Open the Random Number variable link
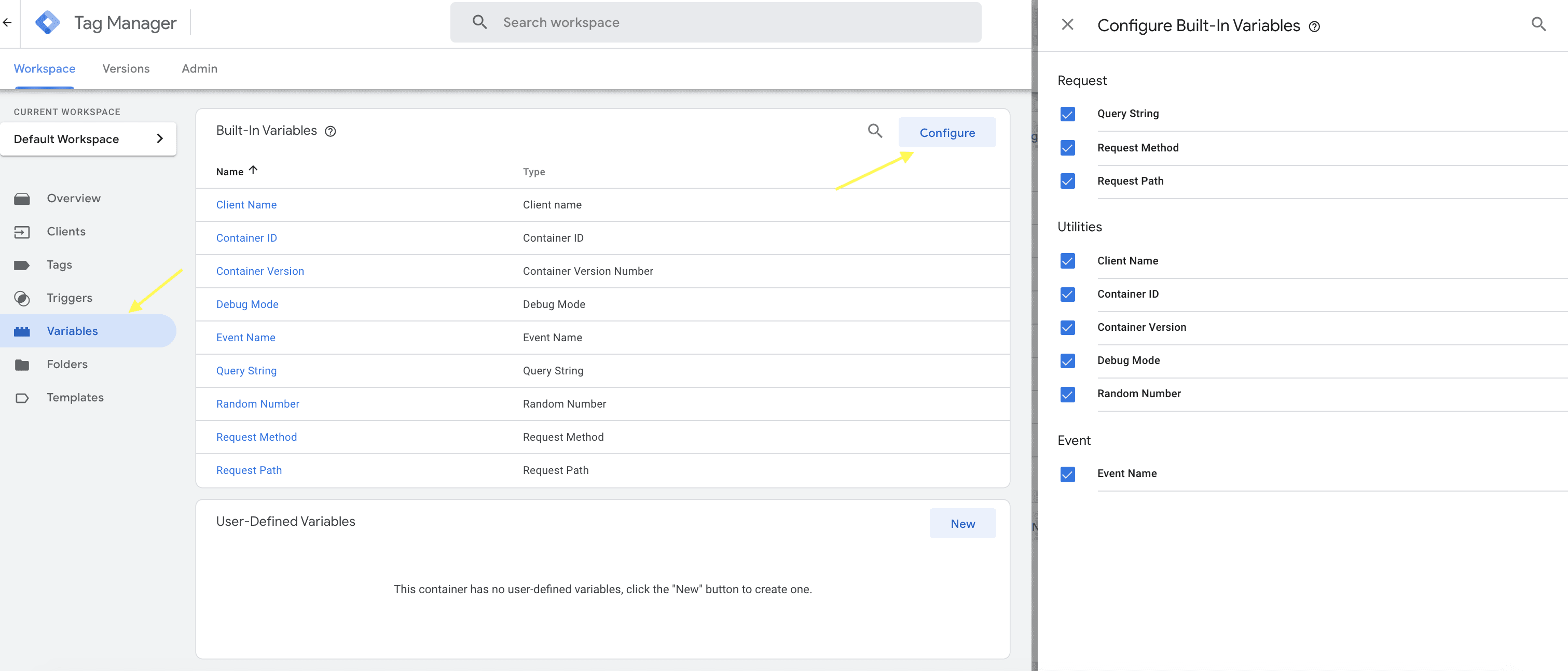The image size is (1568, 671). 257,404
